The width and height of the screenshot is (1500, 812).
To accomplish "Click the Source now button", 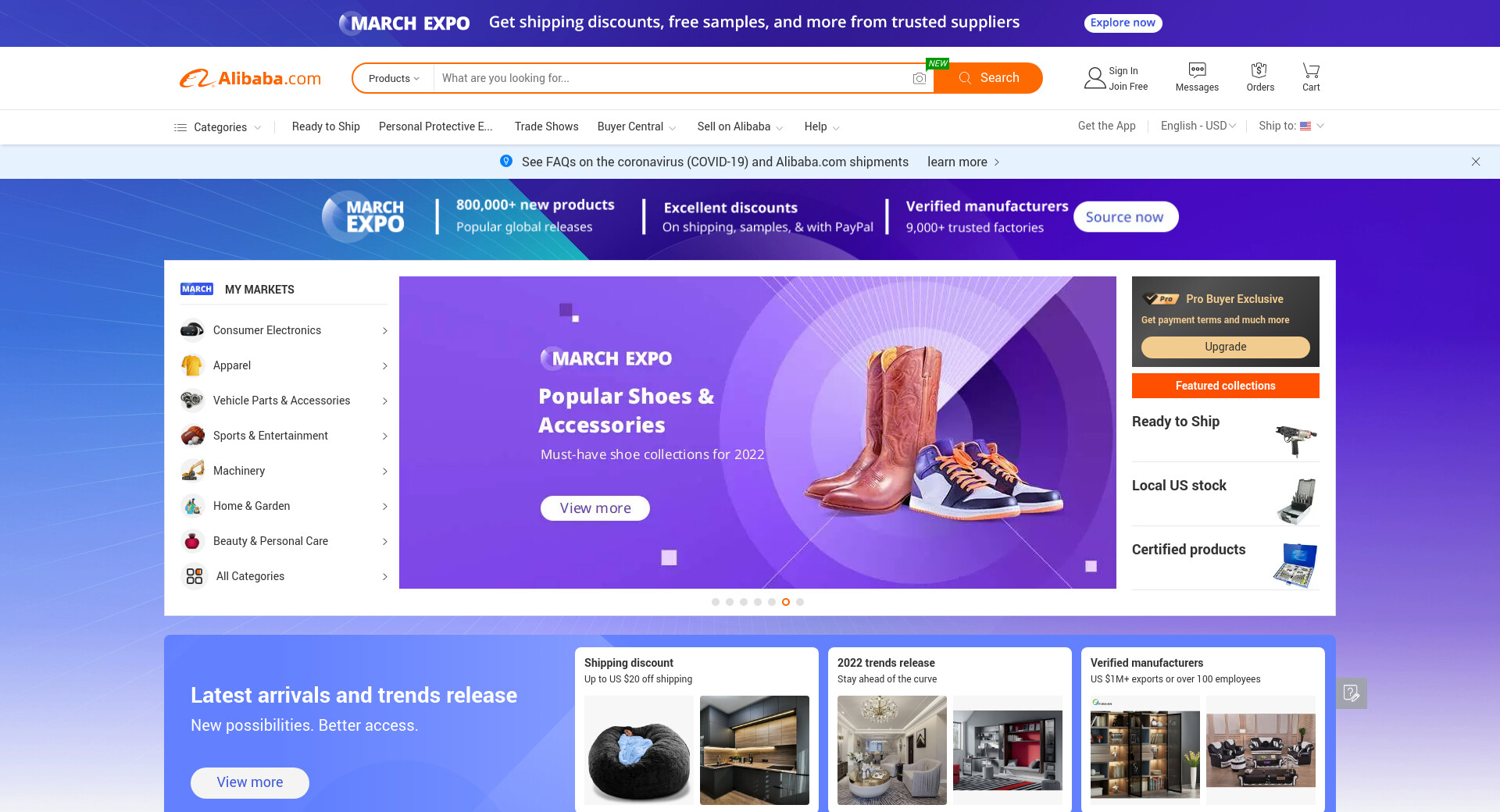I will coord(1125,217).
